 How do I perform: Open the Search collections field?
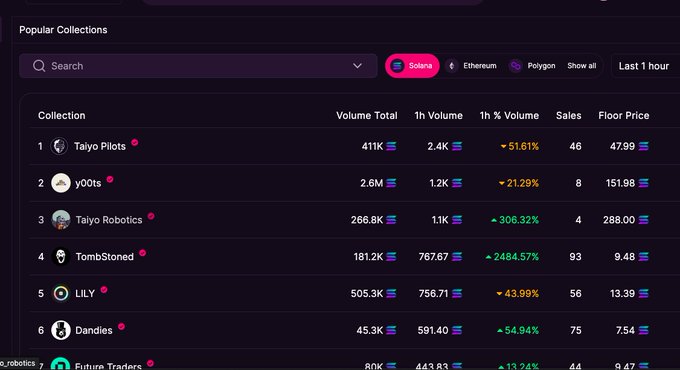point(198,66)
